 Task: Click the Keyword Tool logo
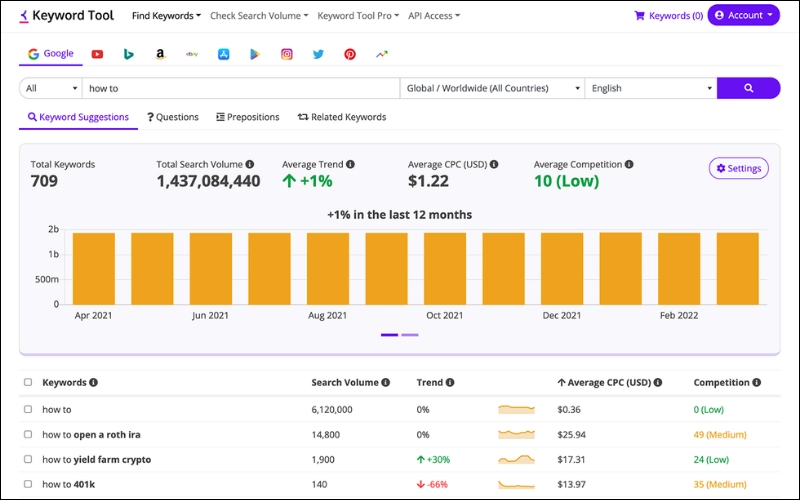click(66, 16)
